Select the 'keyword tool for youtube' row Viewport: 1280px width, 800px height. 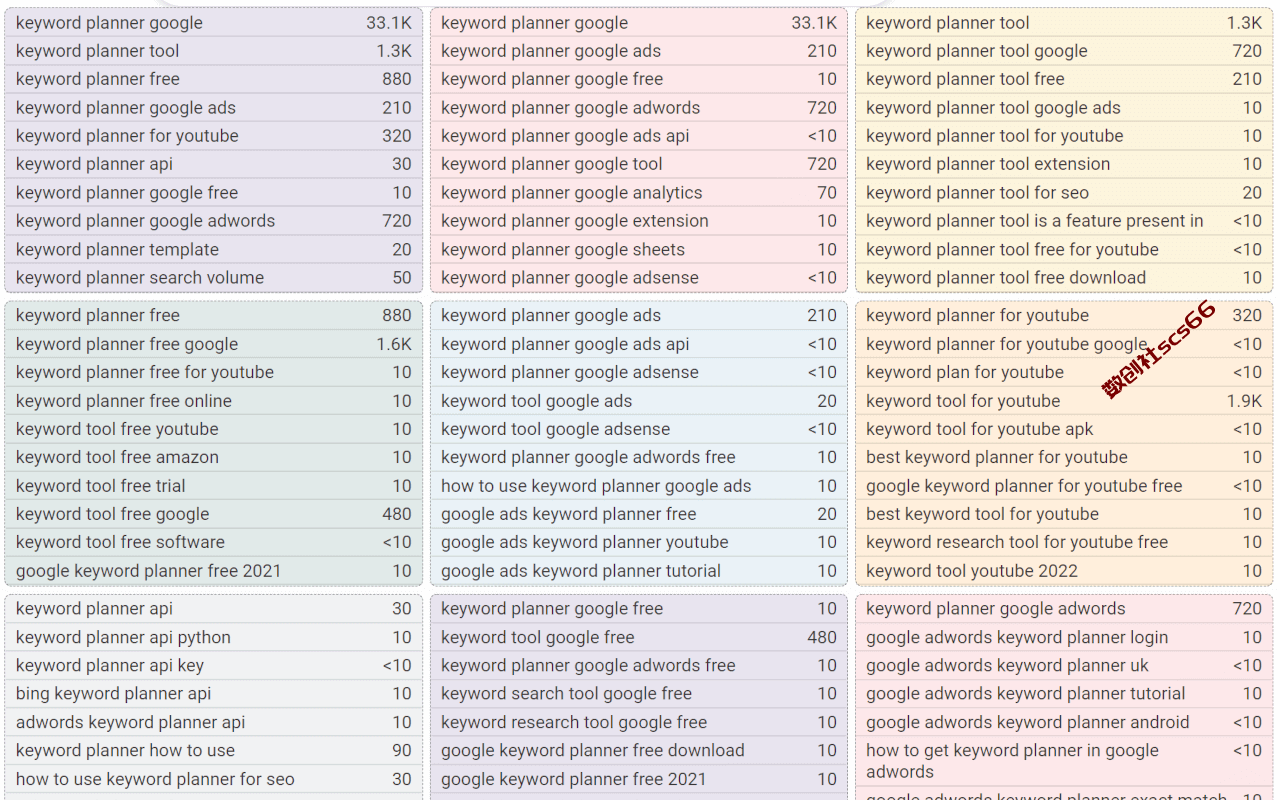(1064, 401)
